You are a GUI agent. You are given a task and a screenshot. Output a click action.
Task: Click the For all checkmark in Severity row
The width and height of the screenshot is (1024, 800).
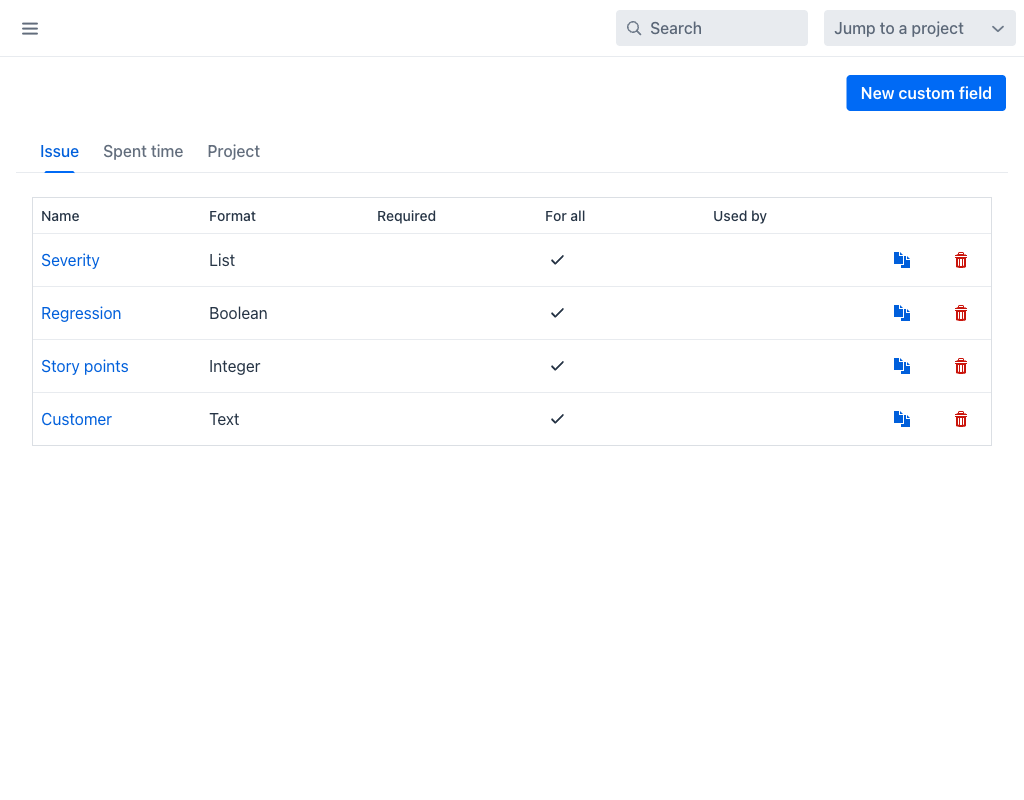tap(557, 260)
